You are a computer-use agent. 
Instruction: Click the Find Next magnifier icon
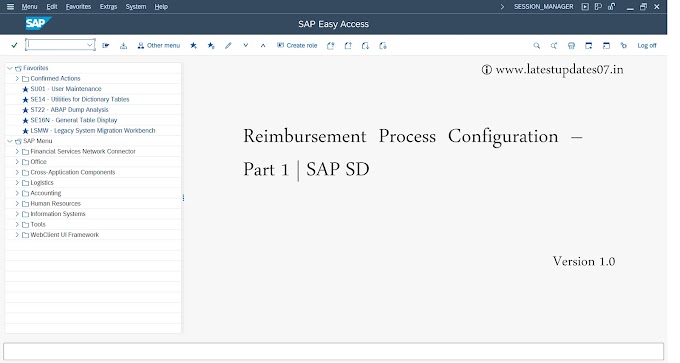click(x=554, y=46)
